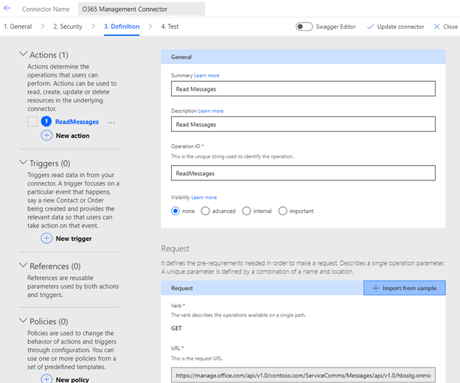Click the numbered badge beside ReadMessages

point(46,121)
